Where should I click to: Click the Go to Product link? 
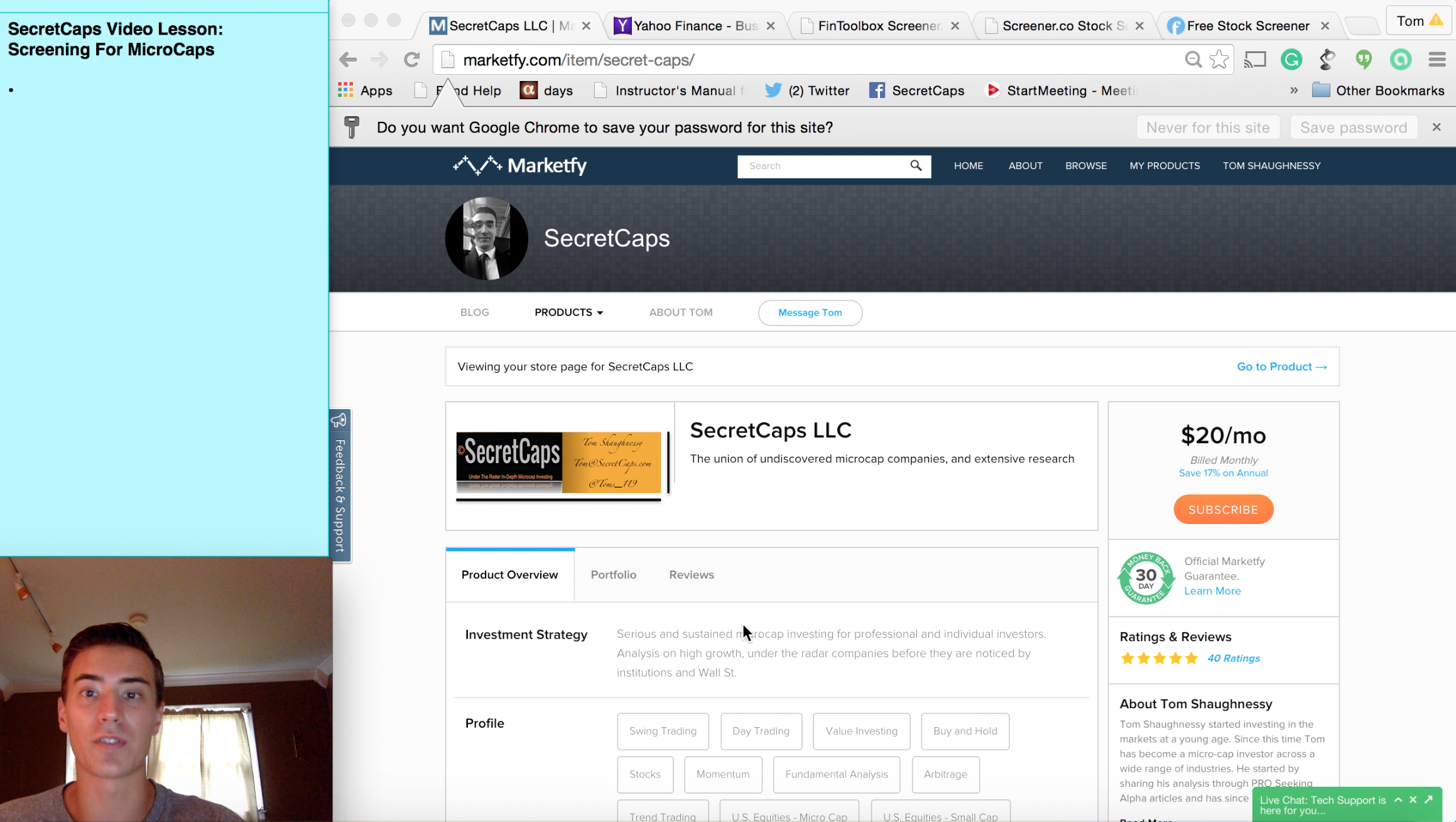pyautogui.click(x=1281, y=366)
